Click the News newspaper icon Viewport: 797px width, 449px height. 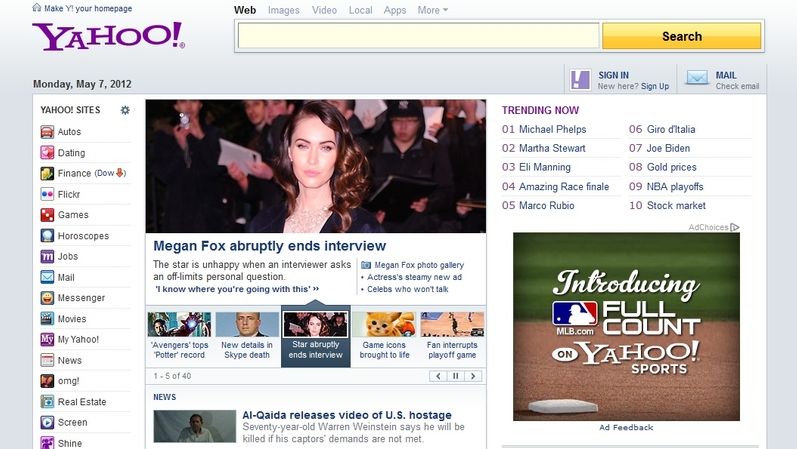47,360
